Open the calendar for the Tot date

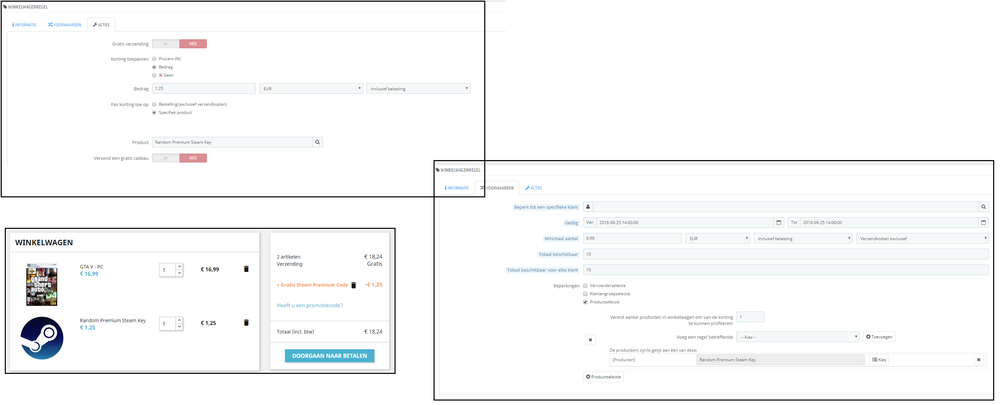(984, 223)
